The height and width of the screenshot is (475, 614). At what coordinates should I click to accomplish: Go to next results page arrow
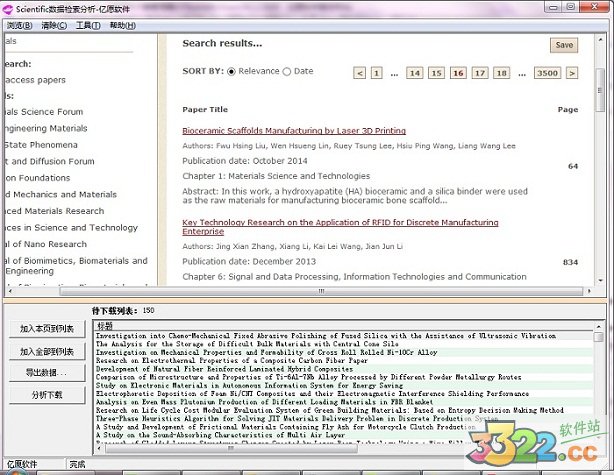point(572,73)
